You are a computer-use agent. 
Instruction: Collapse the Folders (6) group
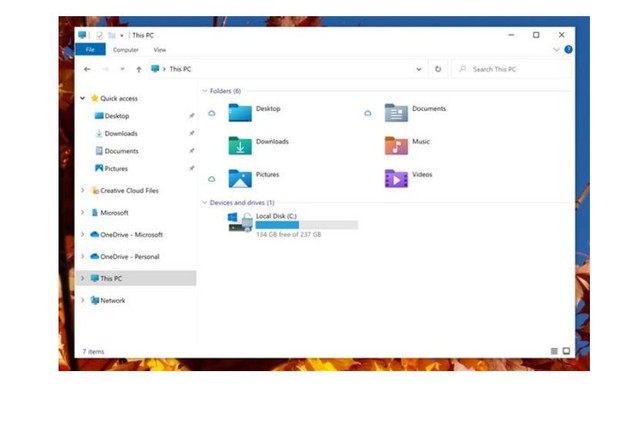(x=204, y=91)
